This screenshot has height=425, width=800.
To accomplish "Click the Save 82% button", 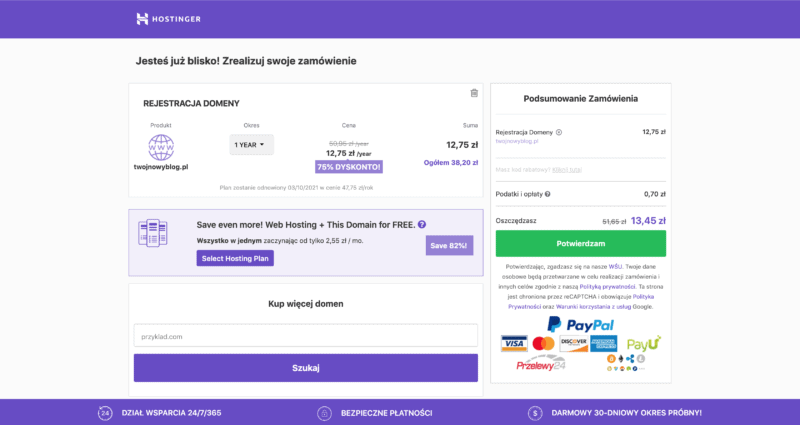I will pos(449,245).
